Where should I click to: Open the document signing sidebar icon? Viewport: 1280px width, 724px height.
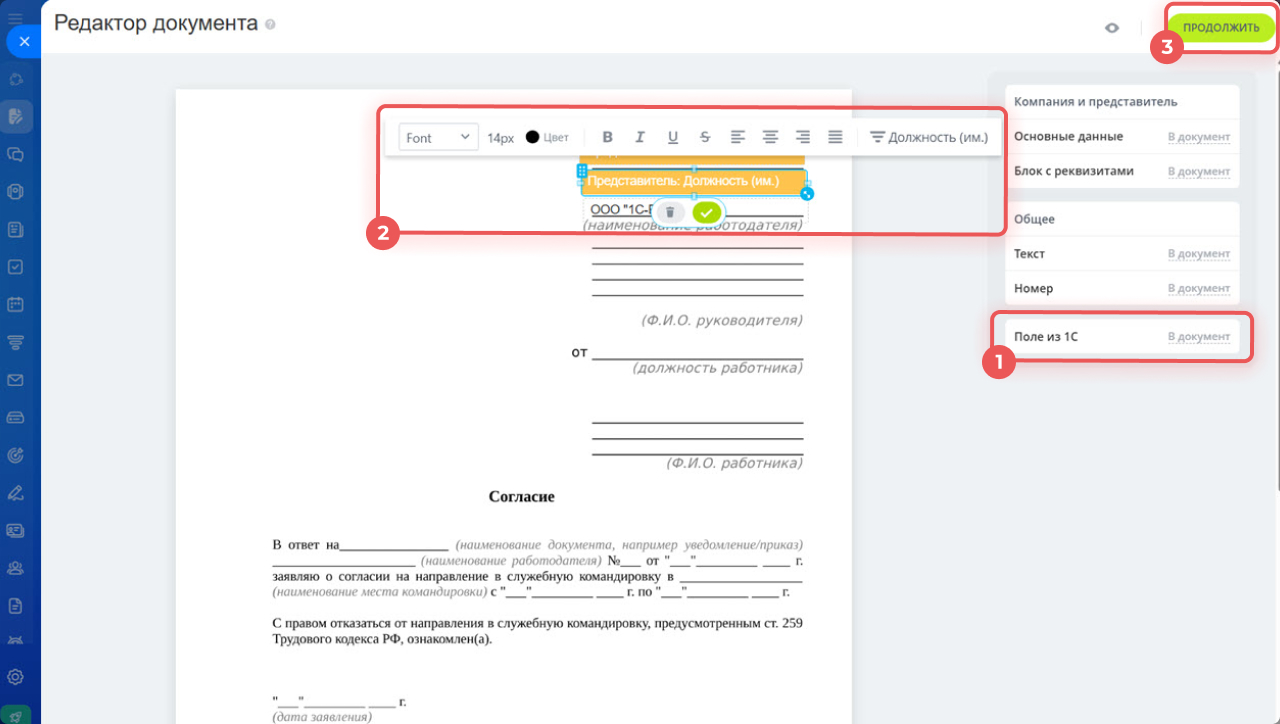click(x=16, y=117)
